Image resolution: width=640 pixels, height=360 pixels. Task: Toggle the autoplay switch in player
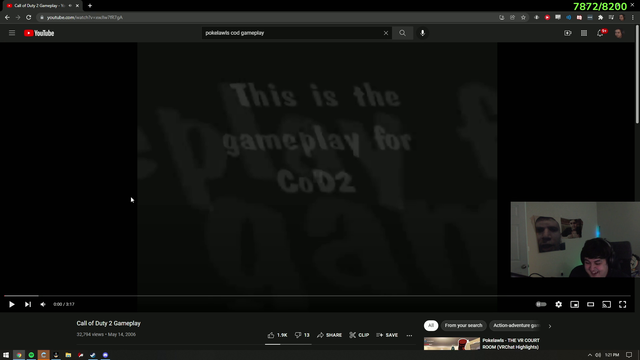(x=541, y=304)
